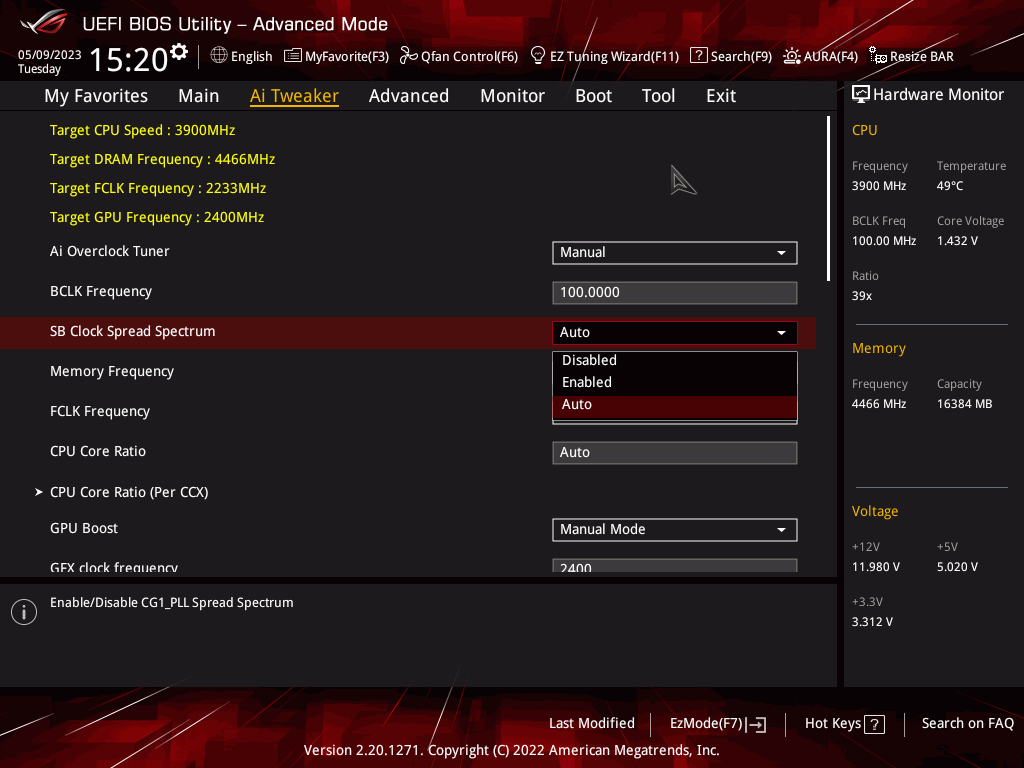The width and height of the screenshot is (1024, 768).
Task: Open Hot Keys help
Action: (845, 724)
